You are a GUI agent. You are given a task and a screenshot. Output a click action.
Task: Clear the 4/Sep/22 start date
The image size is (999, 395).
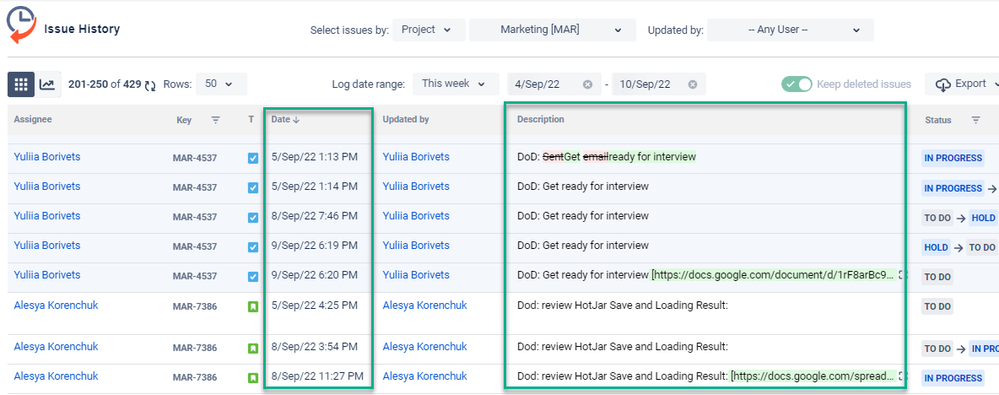tap(587, 84)
